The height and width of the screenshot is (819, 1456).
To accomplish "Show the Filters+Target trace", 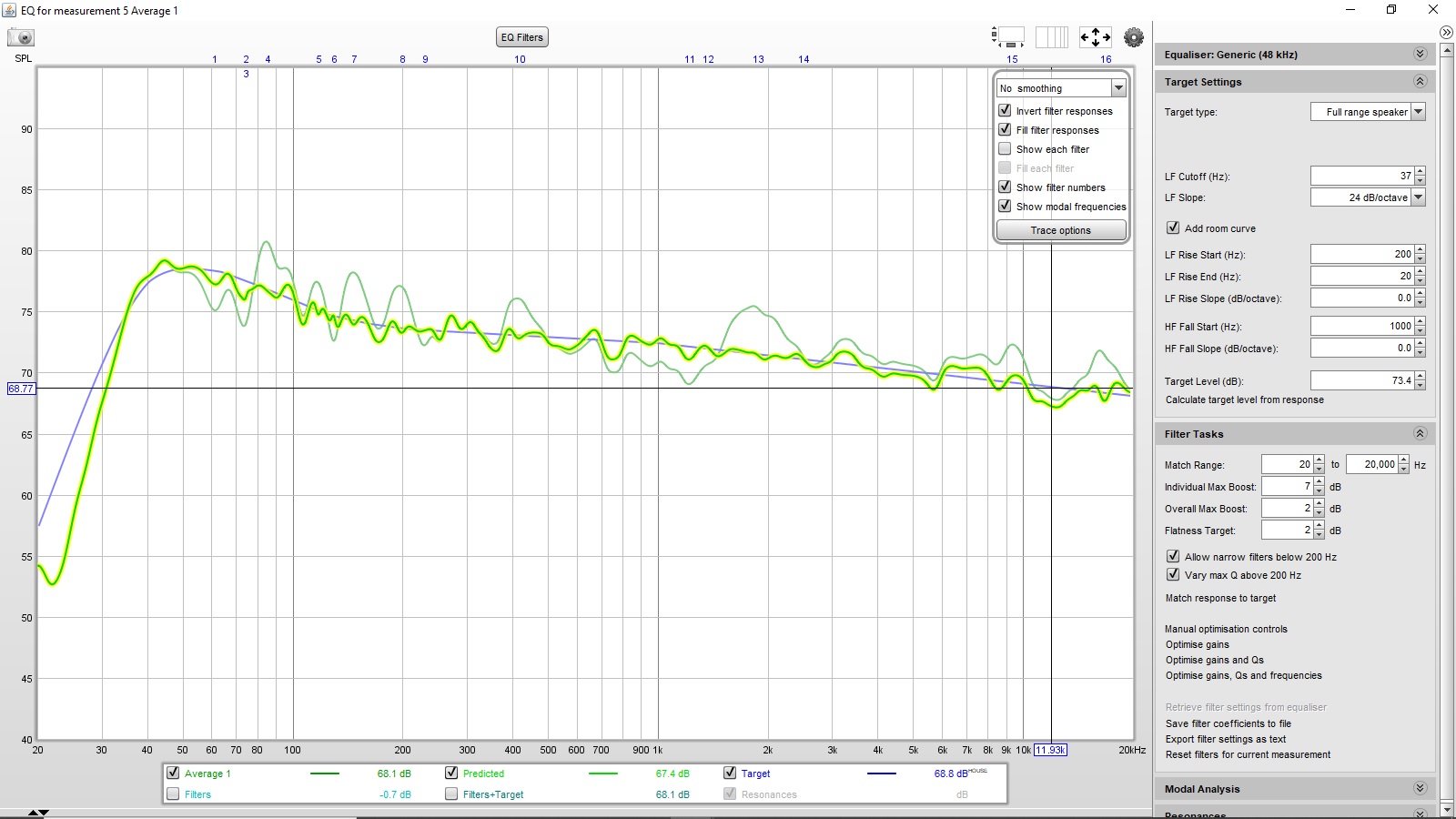I will pos(451,794).
